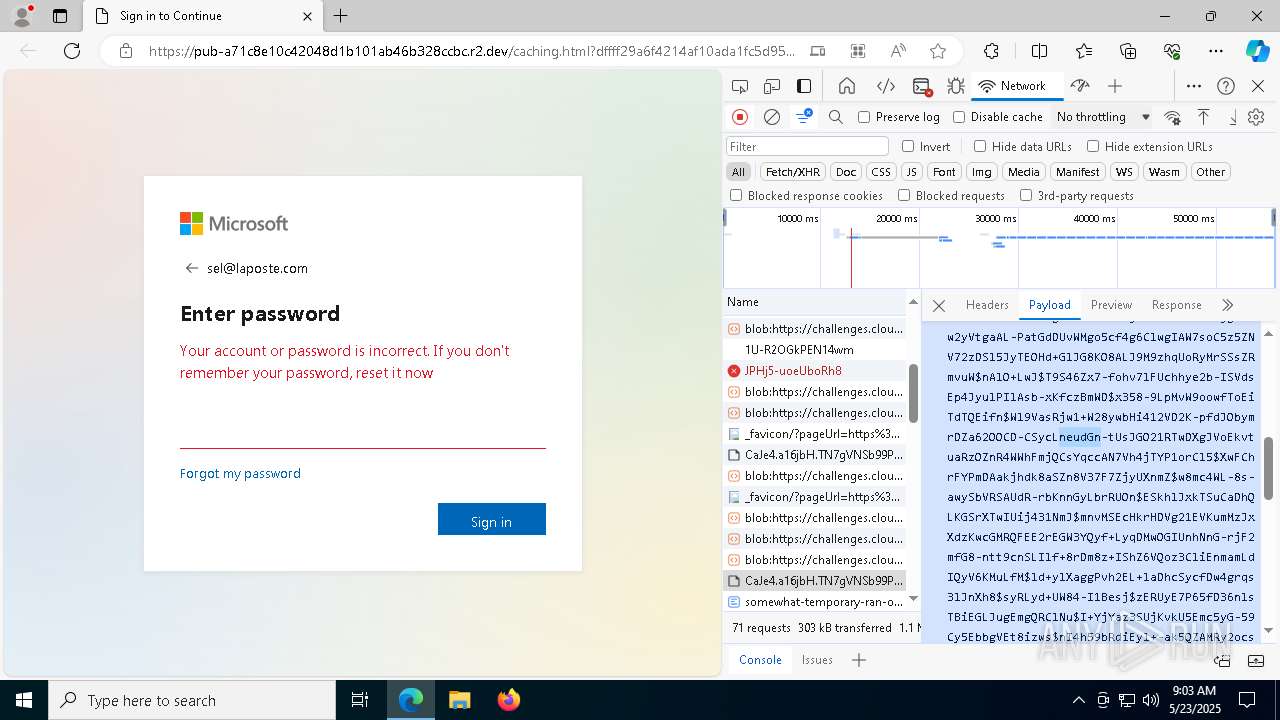Stop recording network log
Viewport: 1280px width, 720px height.
[740, 117]
